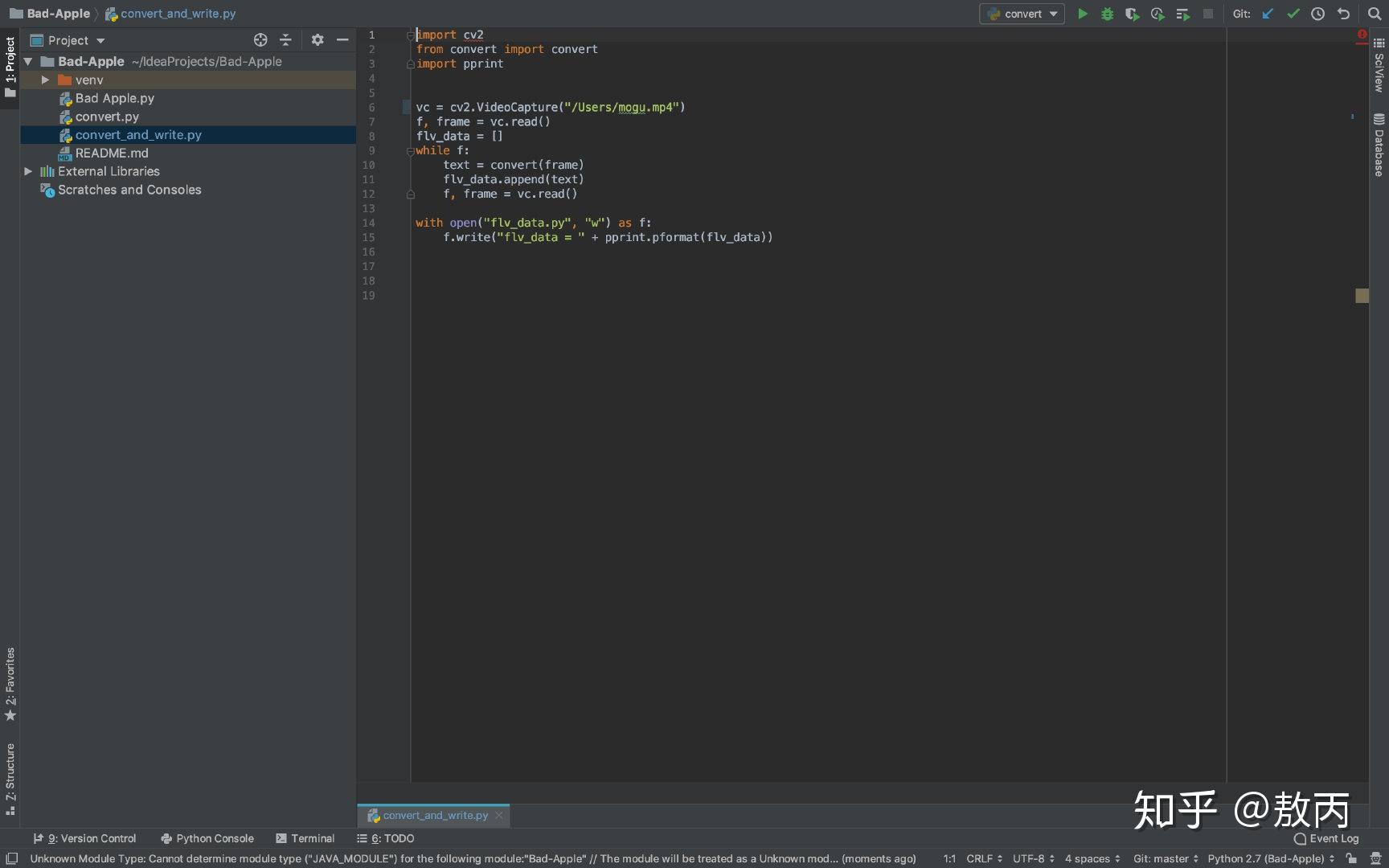Open the Python Console tab
The height and width of the screenshot is (868, 1389).
point(207,838)
